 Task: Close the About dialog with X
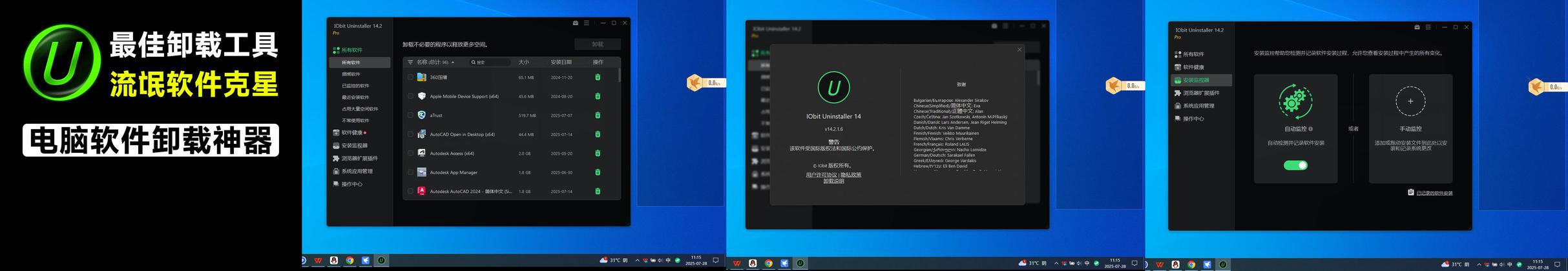(x=1019, y=50)
